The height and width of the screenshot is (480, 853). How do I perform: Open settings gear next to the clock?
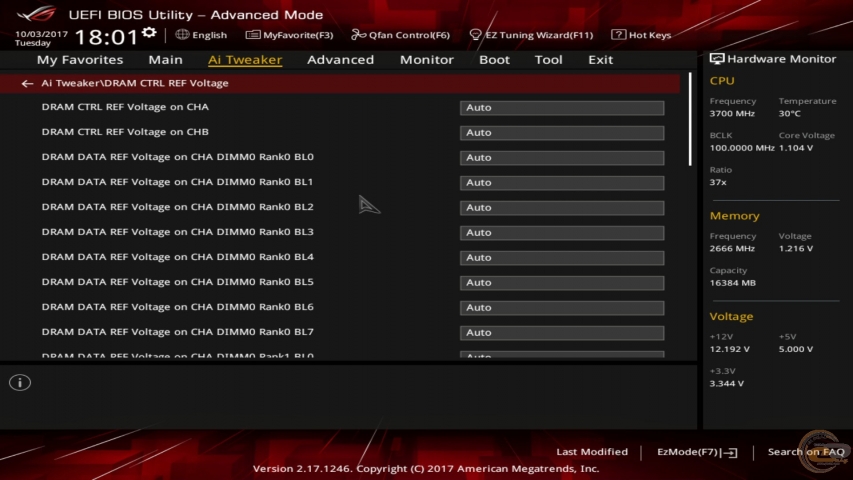pos(149,33)
